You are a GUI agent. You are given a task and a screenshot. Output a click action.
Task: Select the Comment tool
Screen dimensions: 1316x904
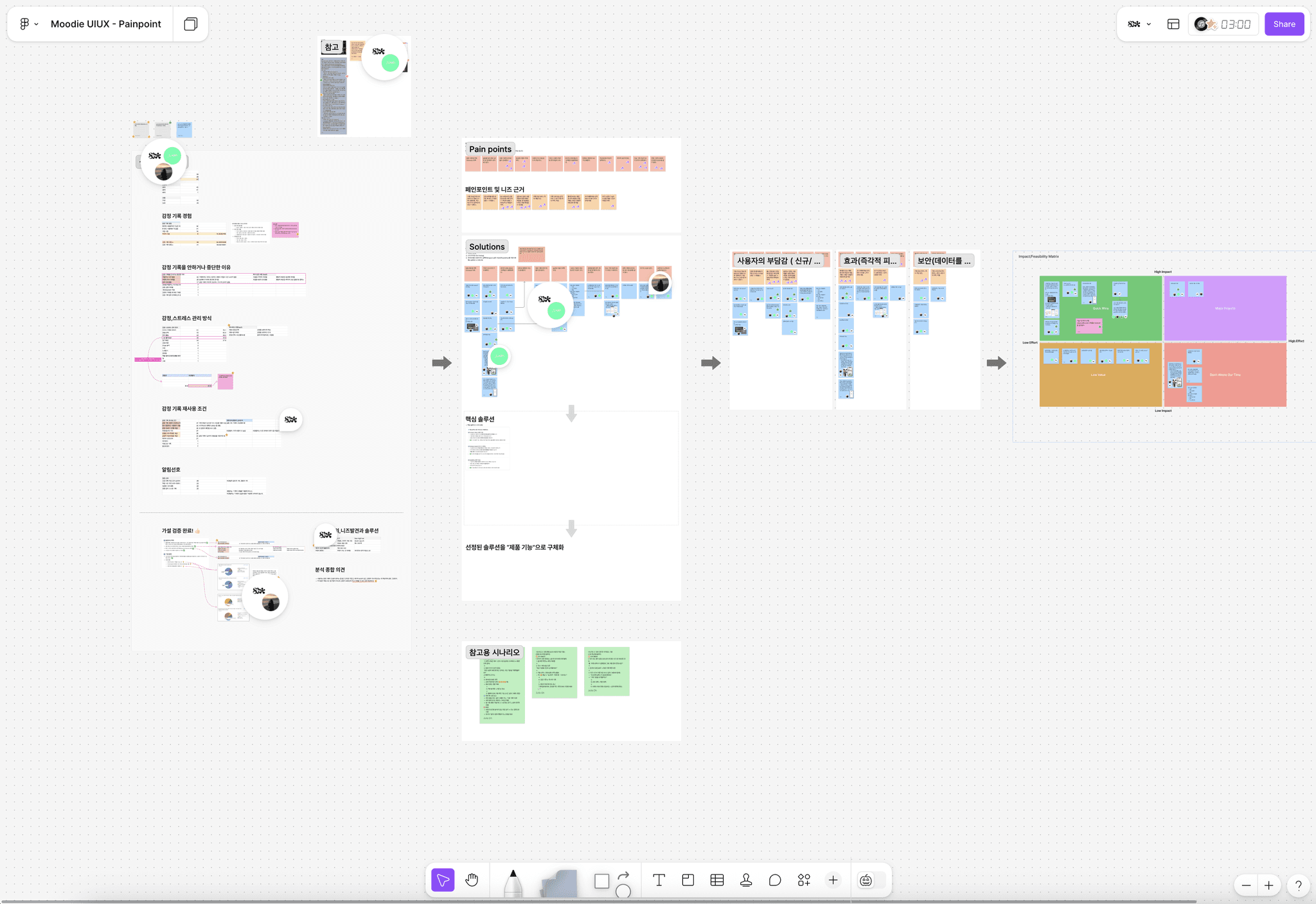pos(775,880)
